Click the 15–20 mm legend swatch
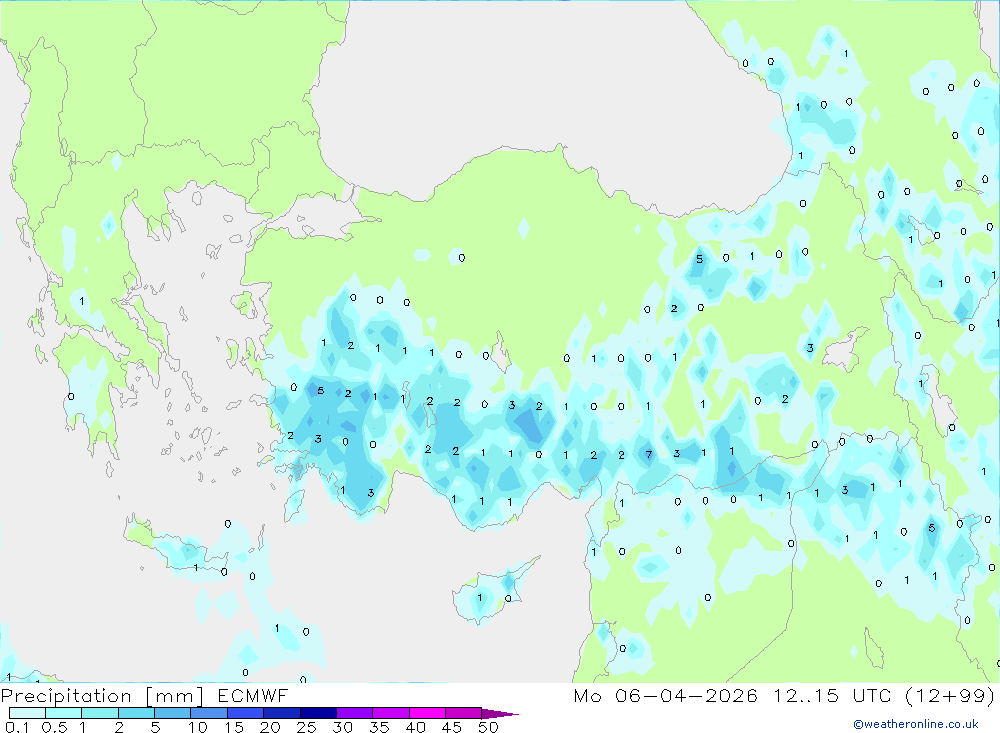Image resolution: width=1000 pixels, height=733 pixels. coord(246,713)
